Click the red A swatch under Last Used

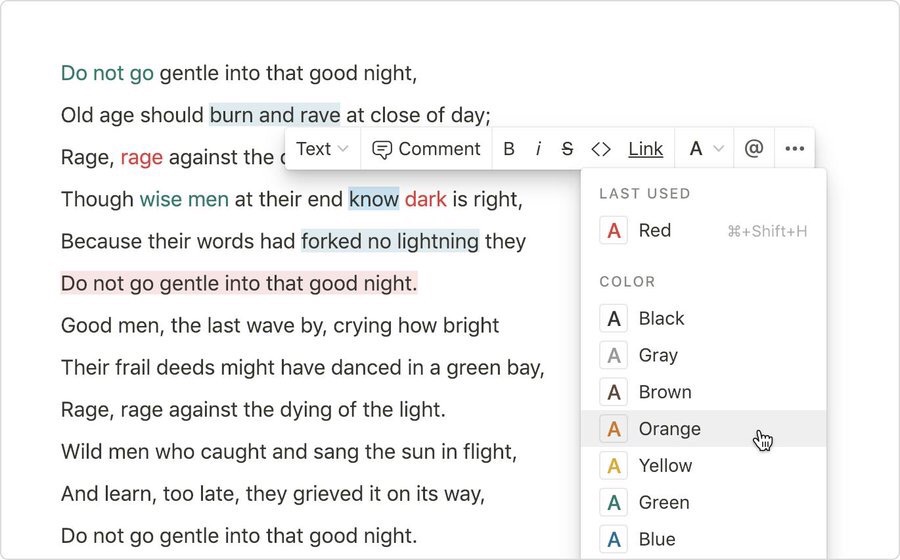[x=614, y=231]
